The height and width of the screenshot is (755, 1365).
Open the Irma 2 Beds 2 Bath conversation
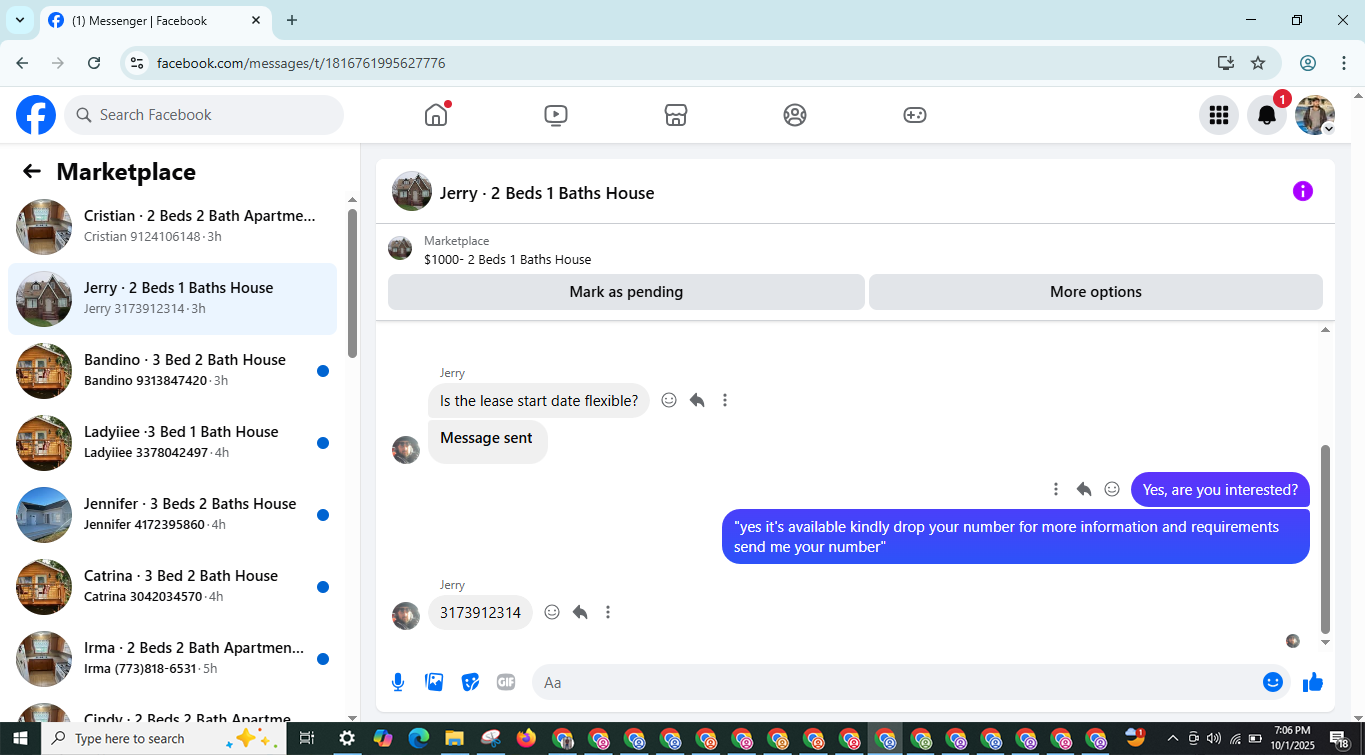pos(172,659)
